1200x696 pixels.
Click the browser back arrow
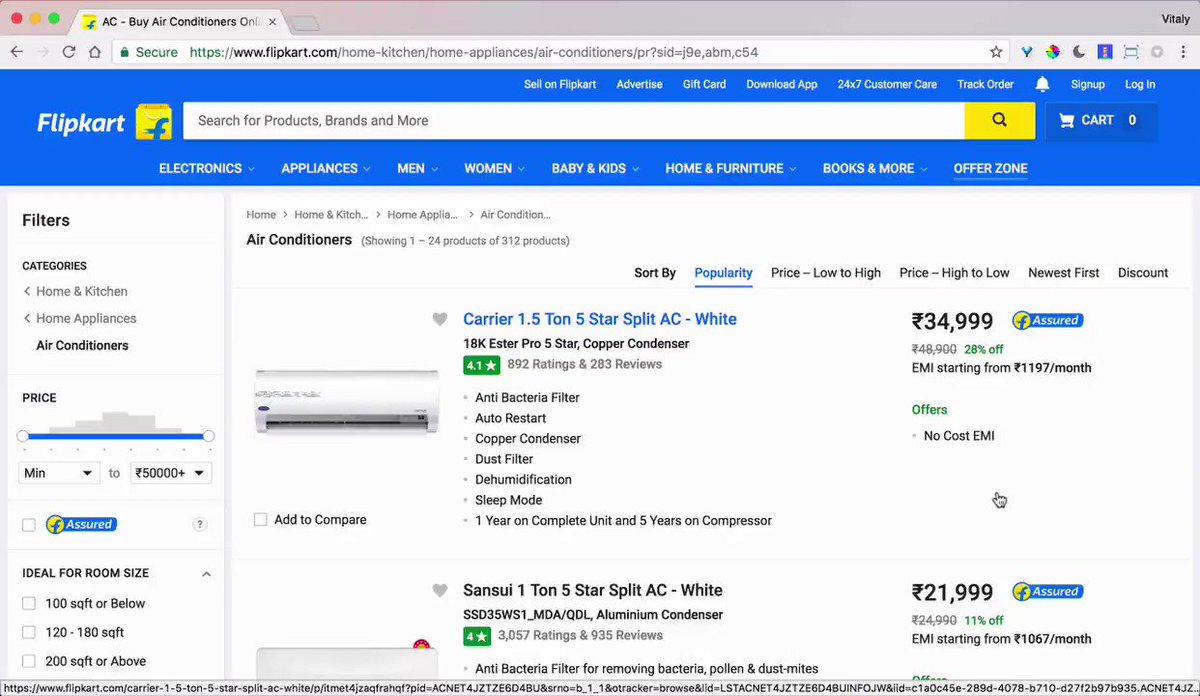pos(17,52)
